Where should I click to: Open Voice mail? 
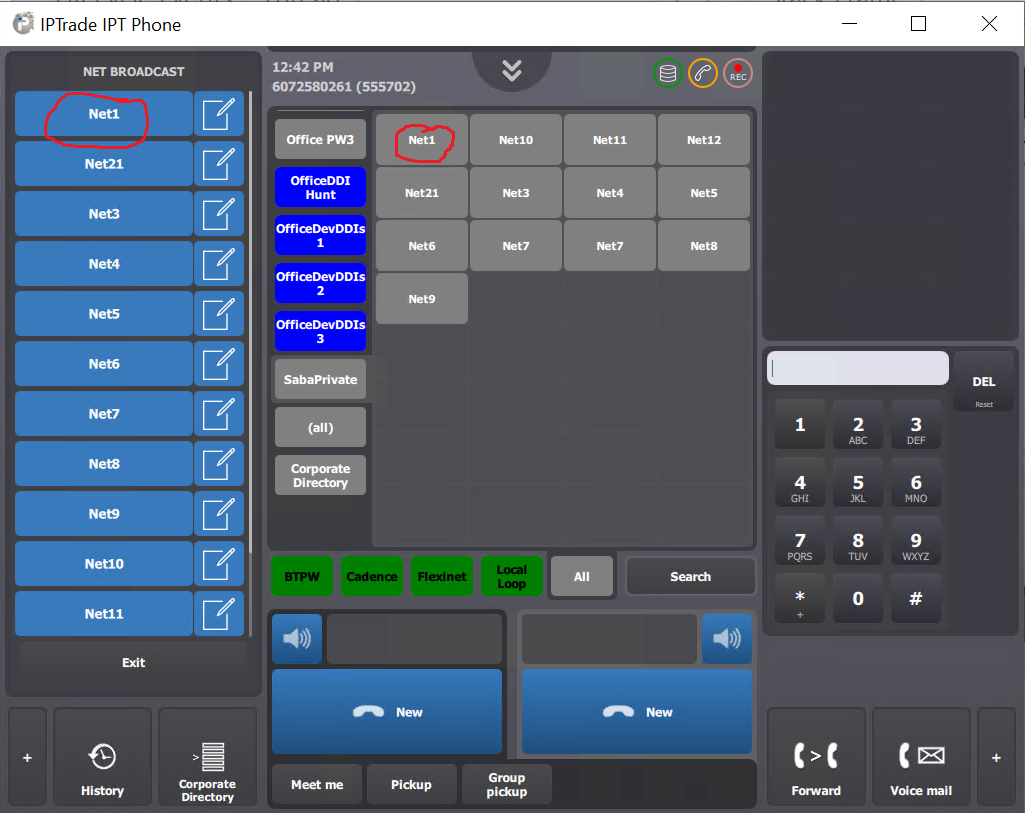pos(921,757)
